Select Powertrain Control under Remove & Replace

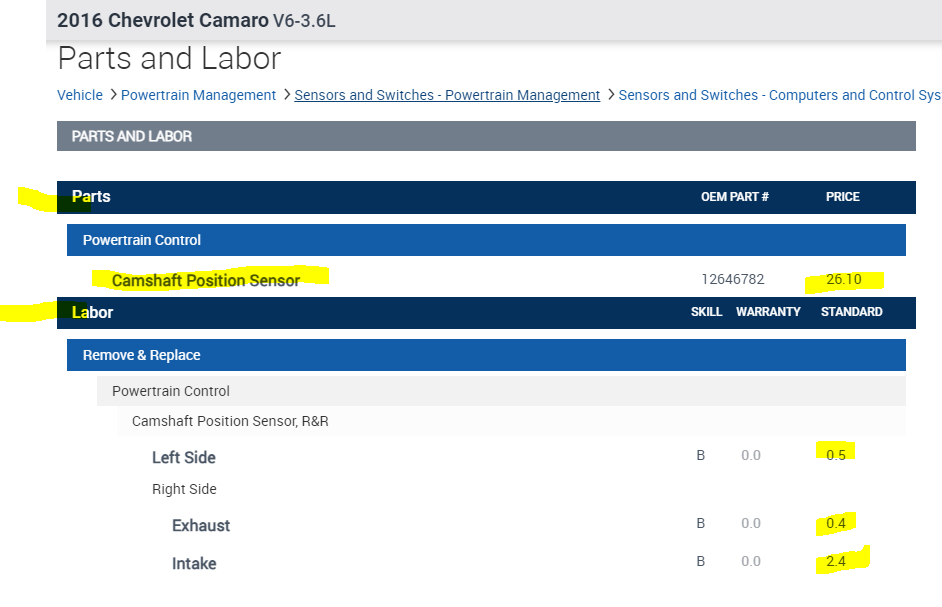coord(171,391)
